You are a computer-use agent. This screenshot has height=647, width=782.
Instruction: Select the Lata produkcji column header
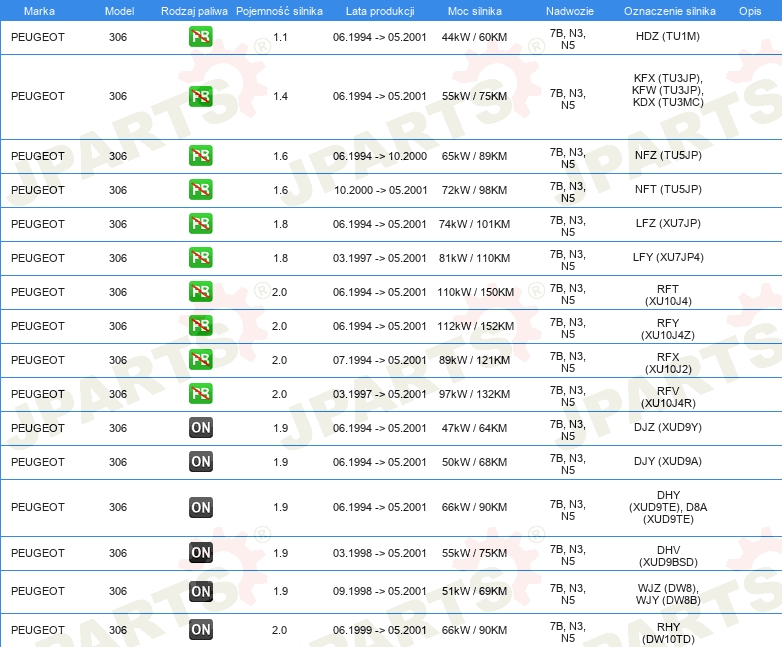point(380,11)
